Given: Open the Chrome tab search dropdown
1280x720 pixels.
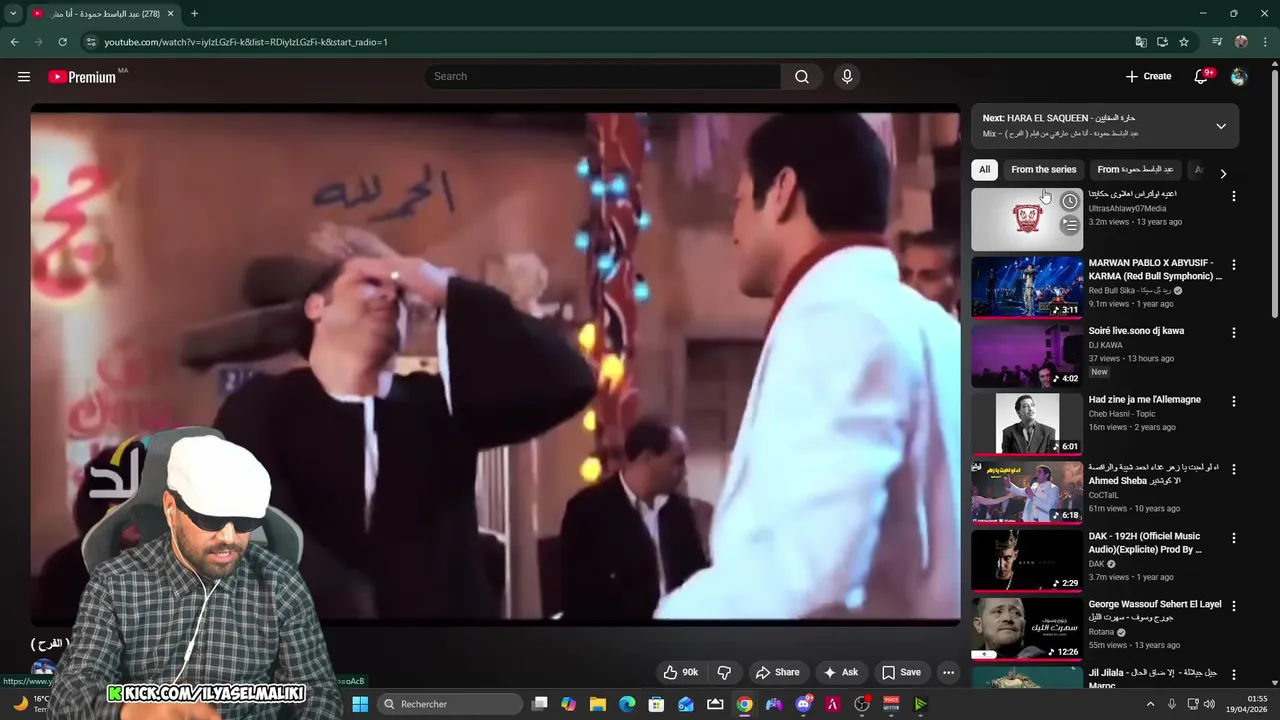Looking at the screenshot, I should pyautogui.click(x=13, y=14).
